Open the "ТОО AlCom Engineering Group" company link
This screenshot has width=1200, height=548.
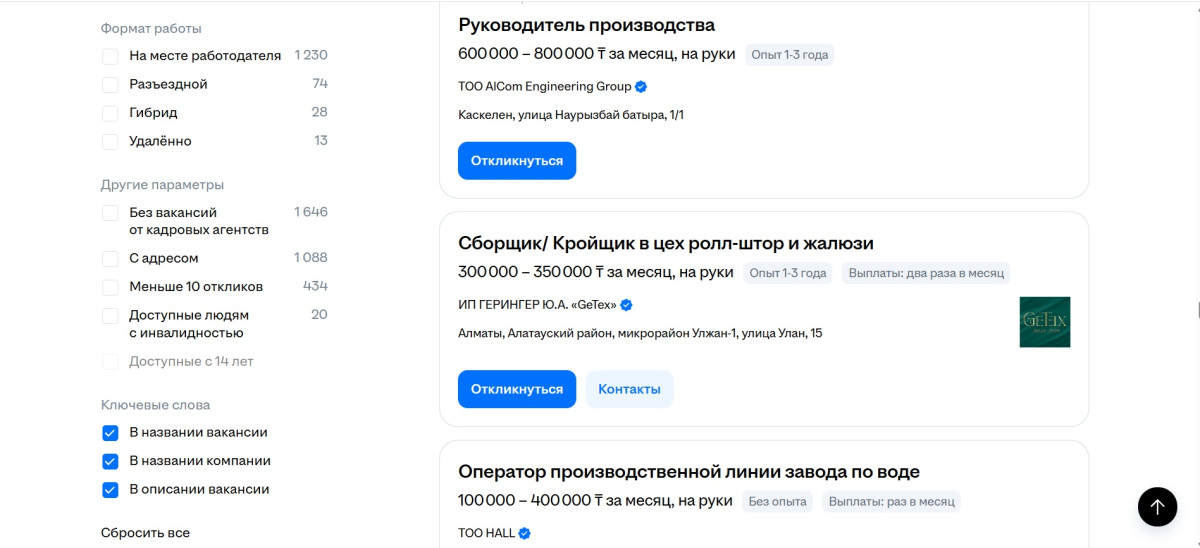[x=544, y=87]
